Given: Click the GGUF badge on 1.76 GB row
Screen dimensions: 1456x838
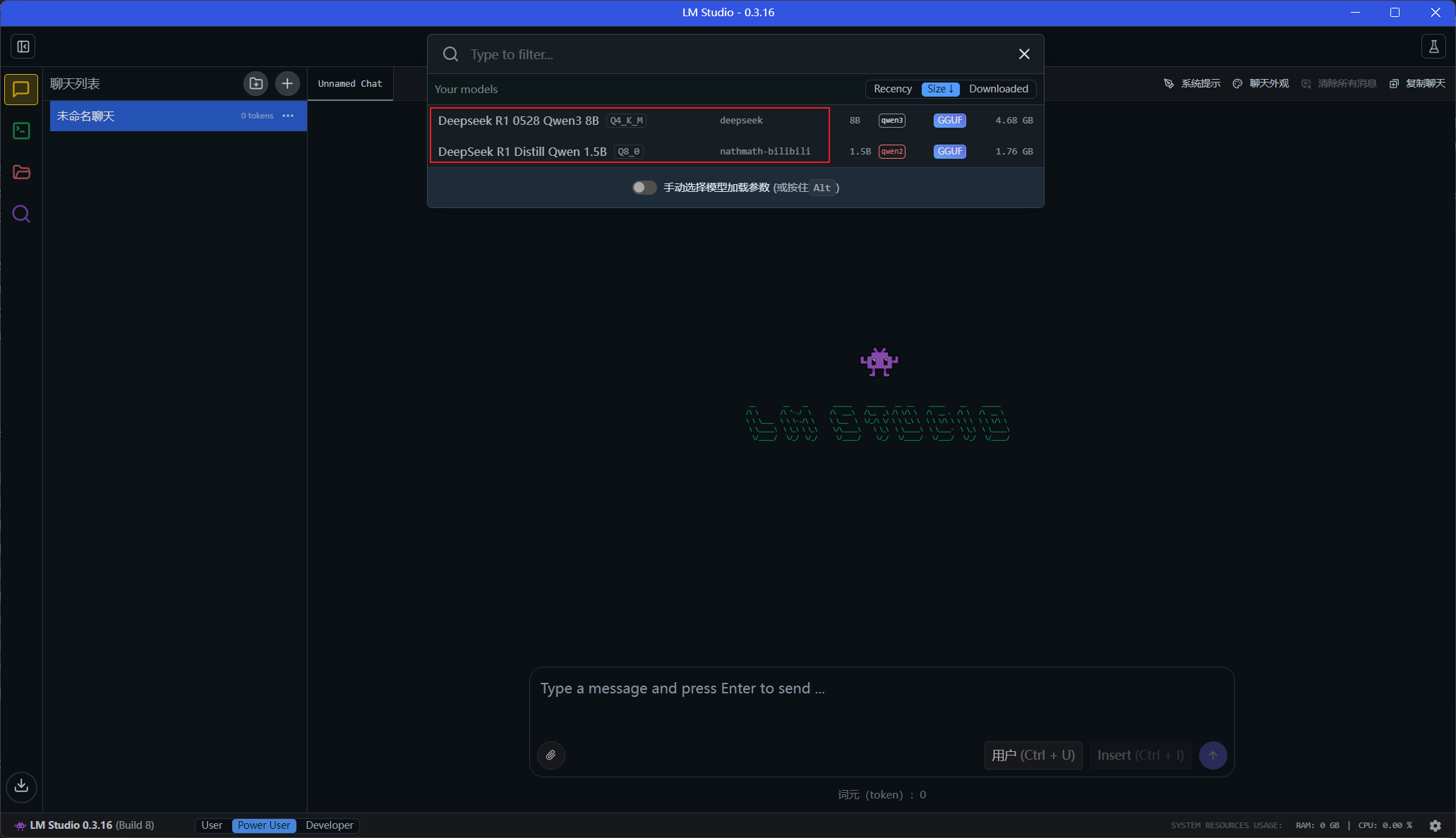Looking at the screenshot, I should click(950, 152).
